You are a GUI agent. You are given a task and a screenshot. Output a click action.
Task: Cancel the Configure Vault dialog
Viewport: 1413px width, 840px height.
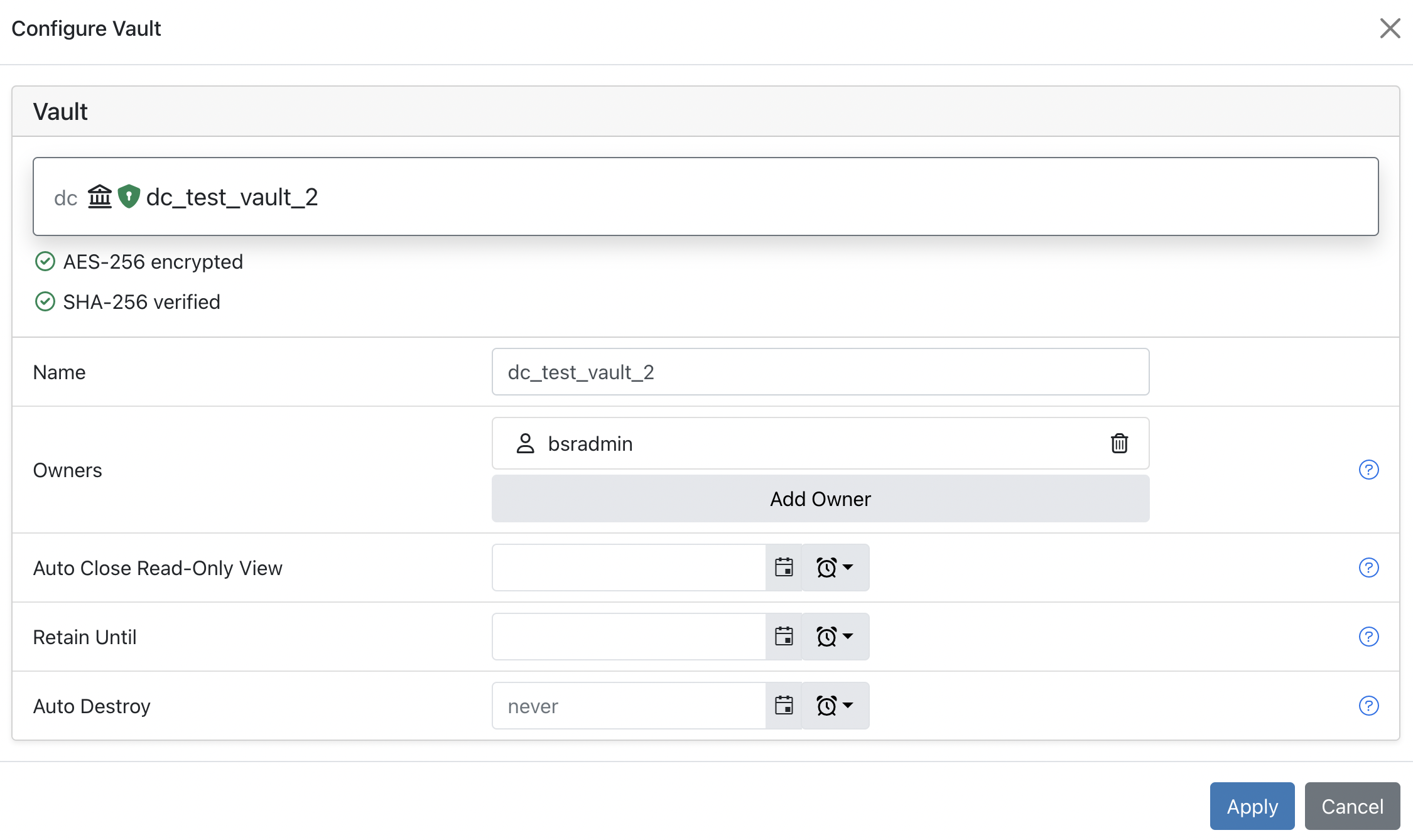point(1352,806)
